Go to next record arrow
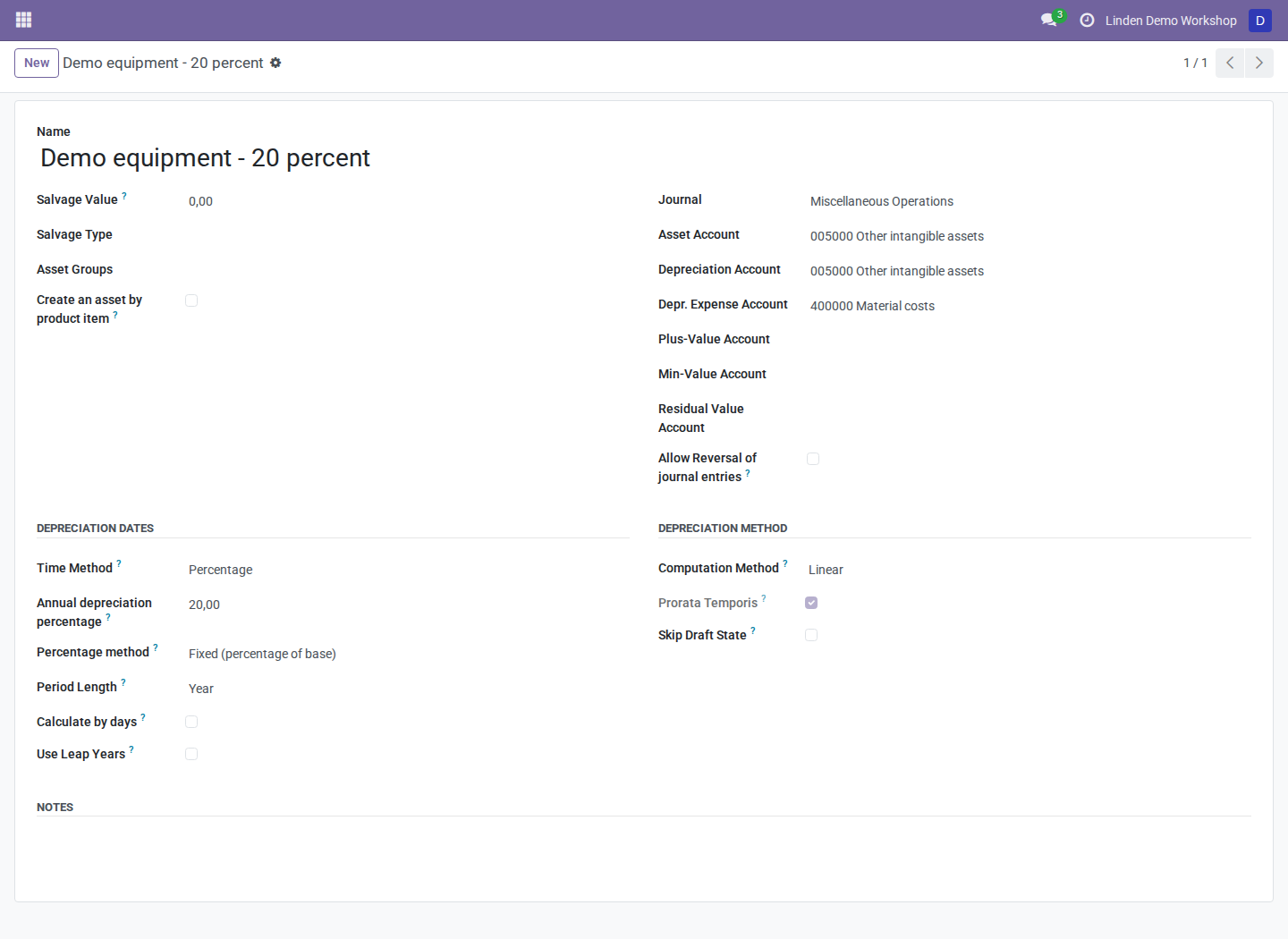The height and width of the screenshot is (939, 1288). point(1258,63)
